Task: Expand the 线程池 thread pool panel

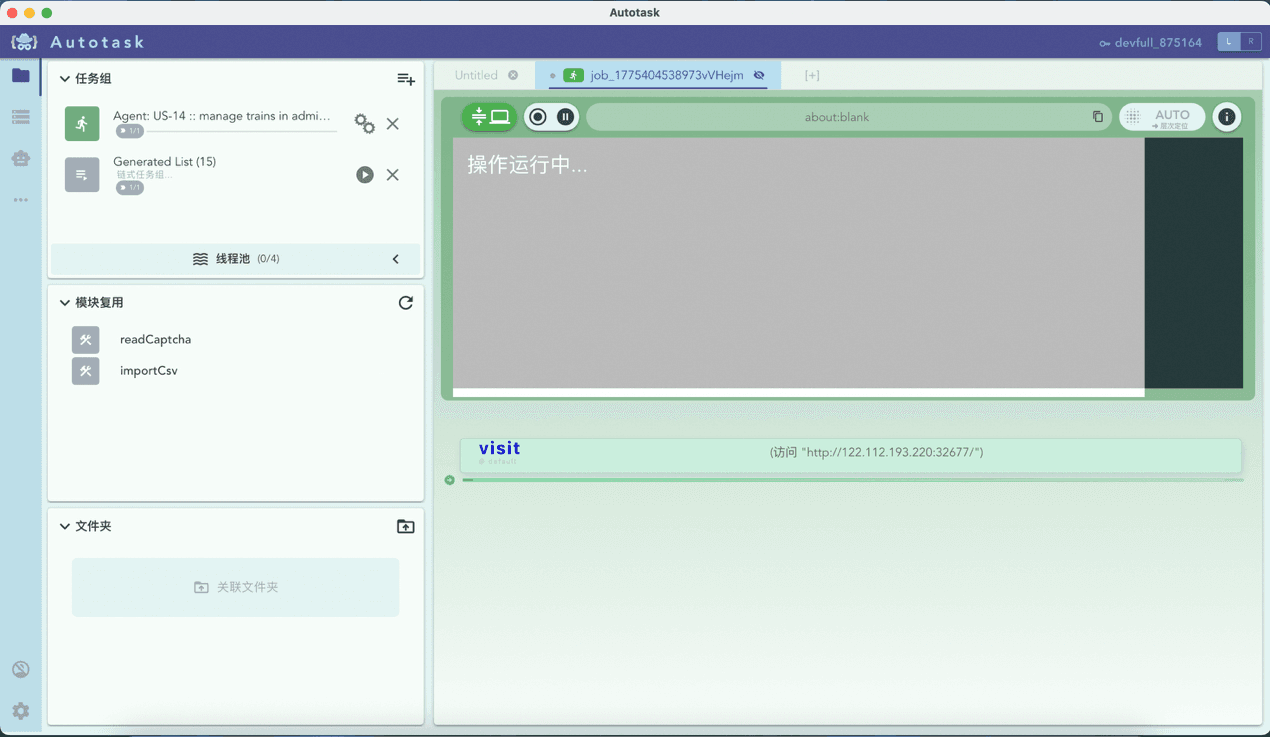Action: (395, 259)
